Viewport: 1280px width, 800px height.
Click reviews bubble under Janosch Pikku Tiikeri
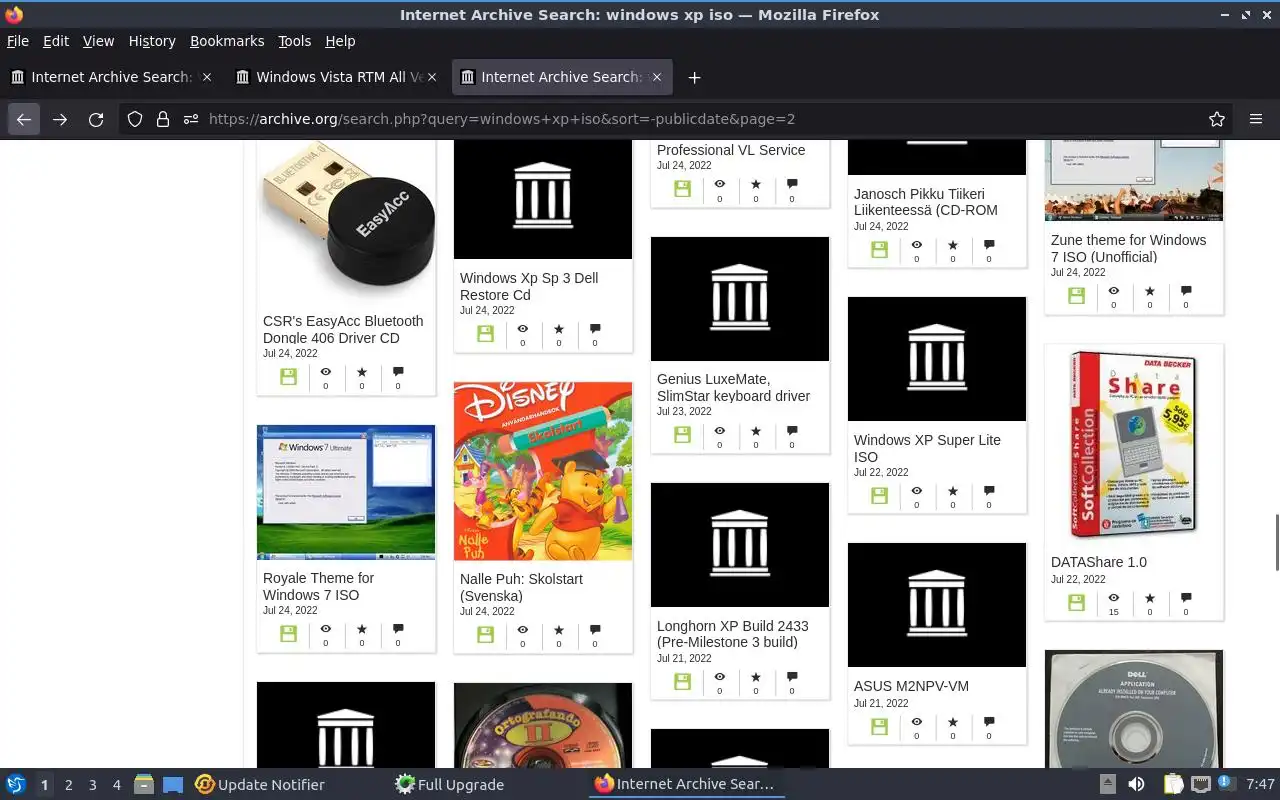pos(989,245)
